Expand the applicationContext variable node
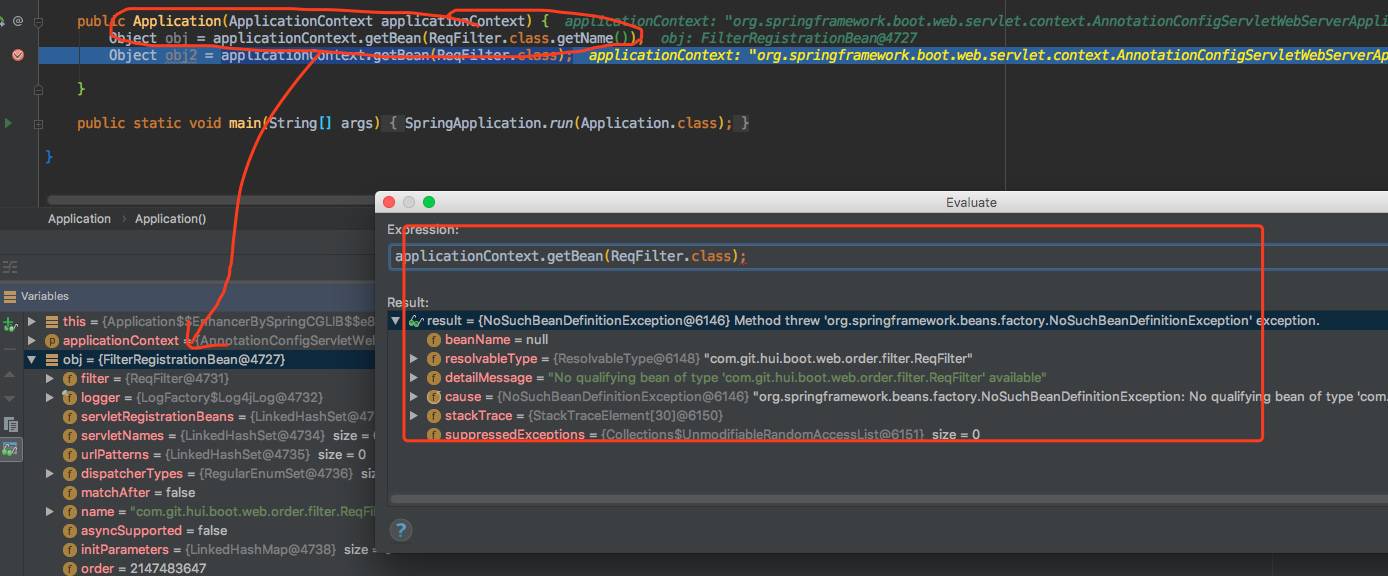Image resolution: width=1388 pixels, height=576 pixels. (32, 341)
